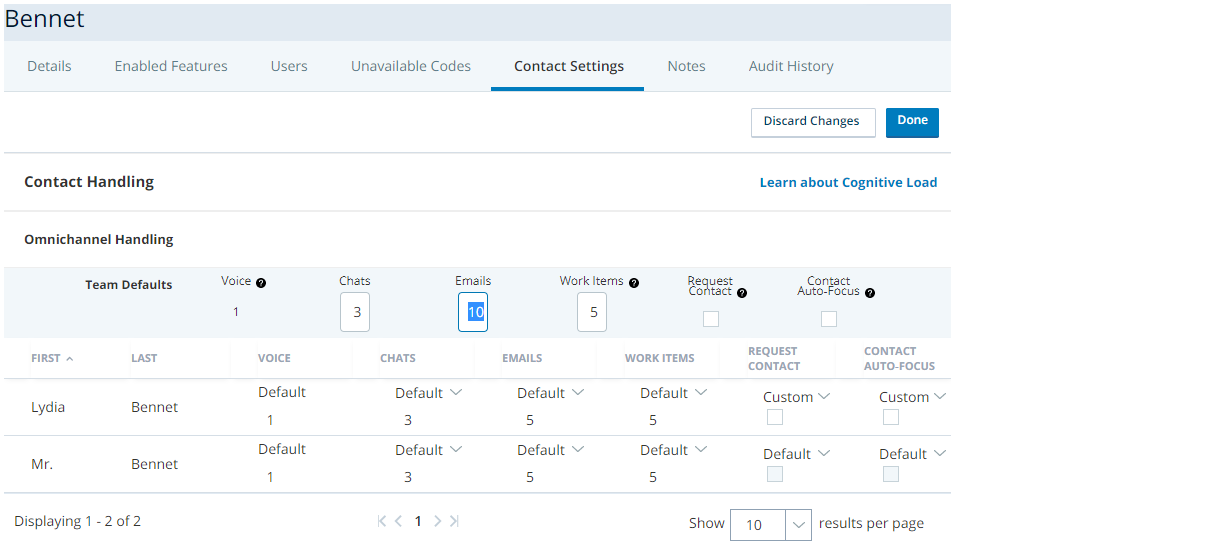Check the team default Request Contact checkbox

(x=711, y=319)
